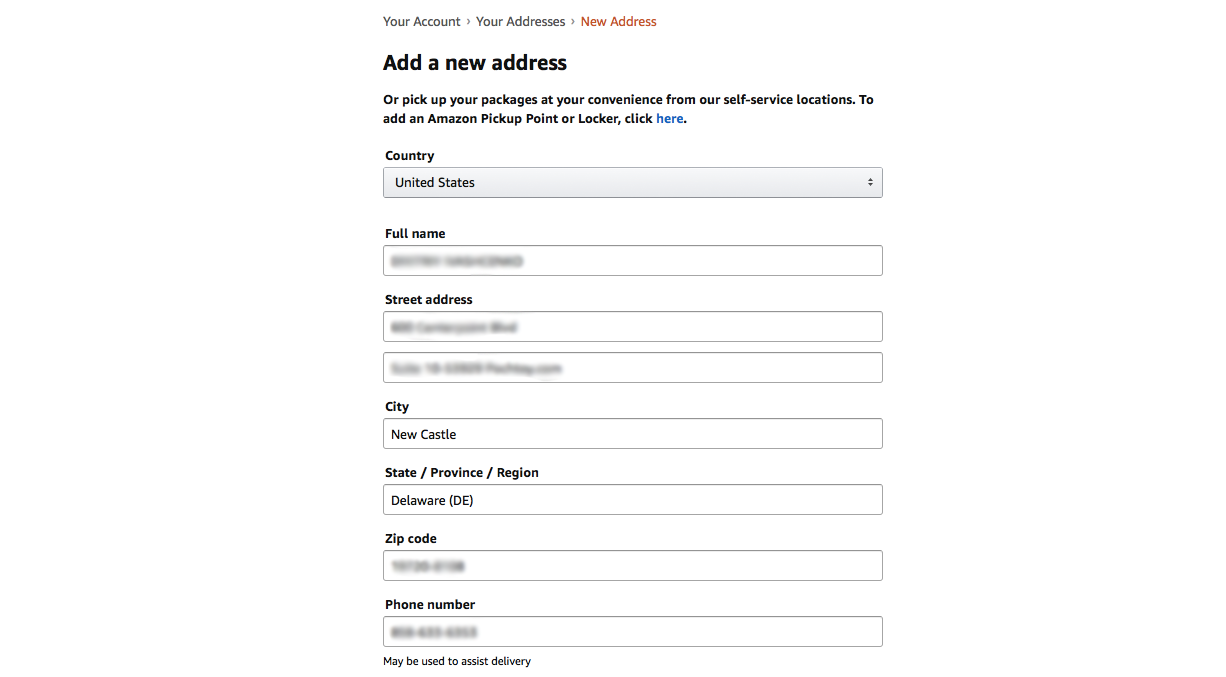The width and height of the screenshot is (1226, 677).
Task: Click the Zip code label
Action: [411, 539]
